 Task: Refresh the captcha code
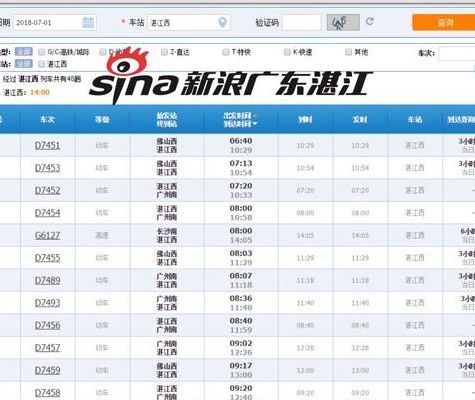click(x=369, y=22)
